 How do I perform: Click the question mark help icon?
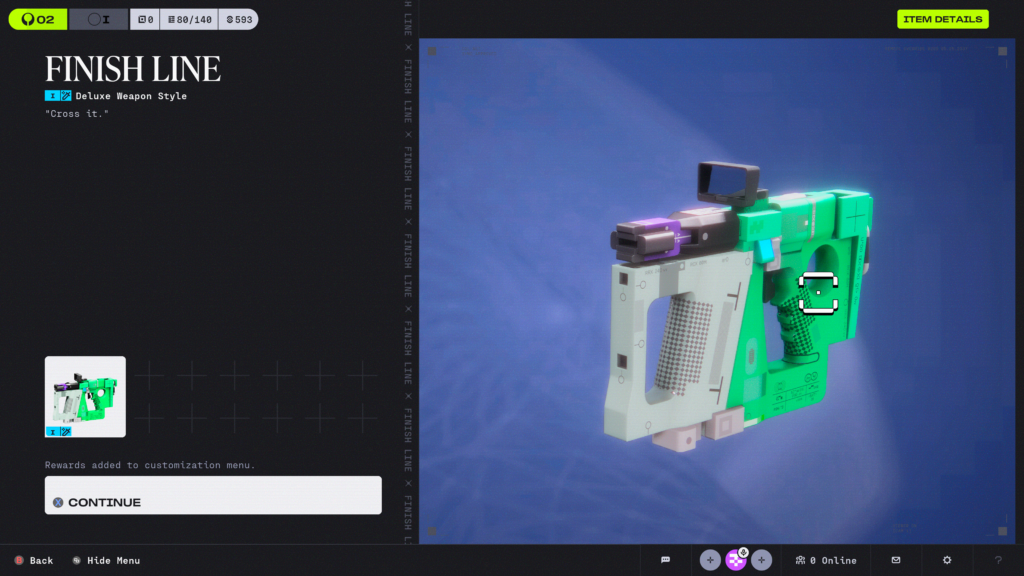[x=997, y=560]
